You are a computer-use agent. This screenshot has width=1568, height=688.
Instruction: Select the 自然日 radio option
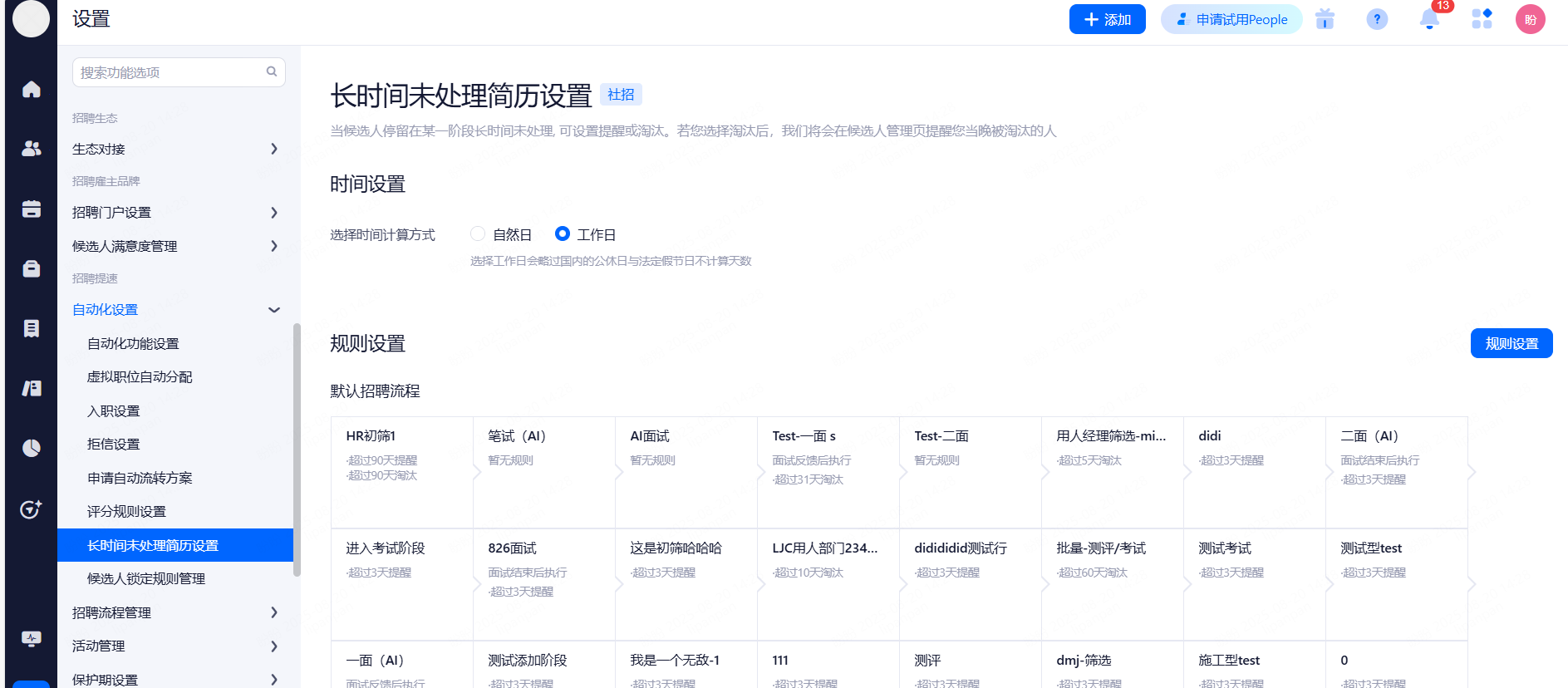point(478,234)
